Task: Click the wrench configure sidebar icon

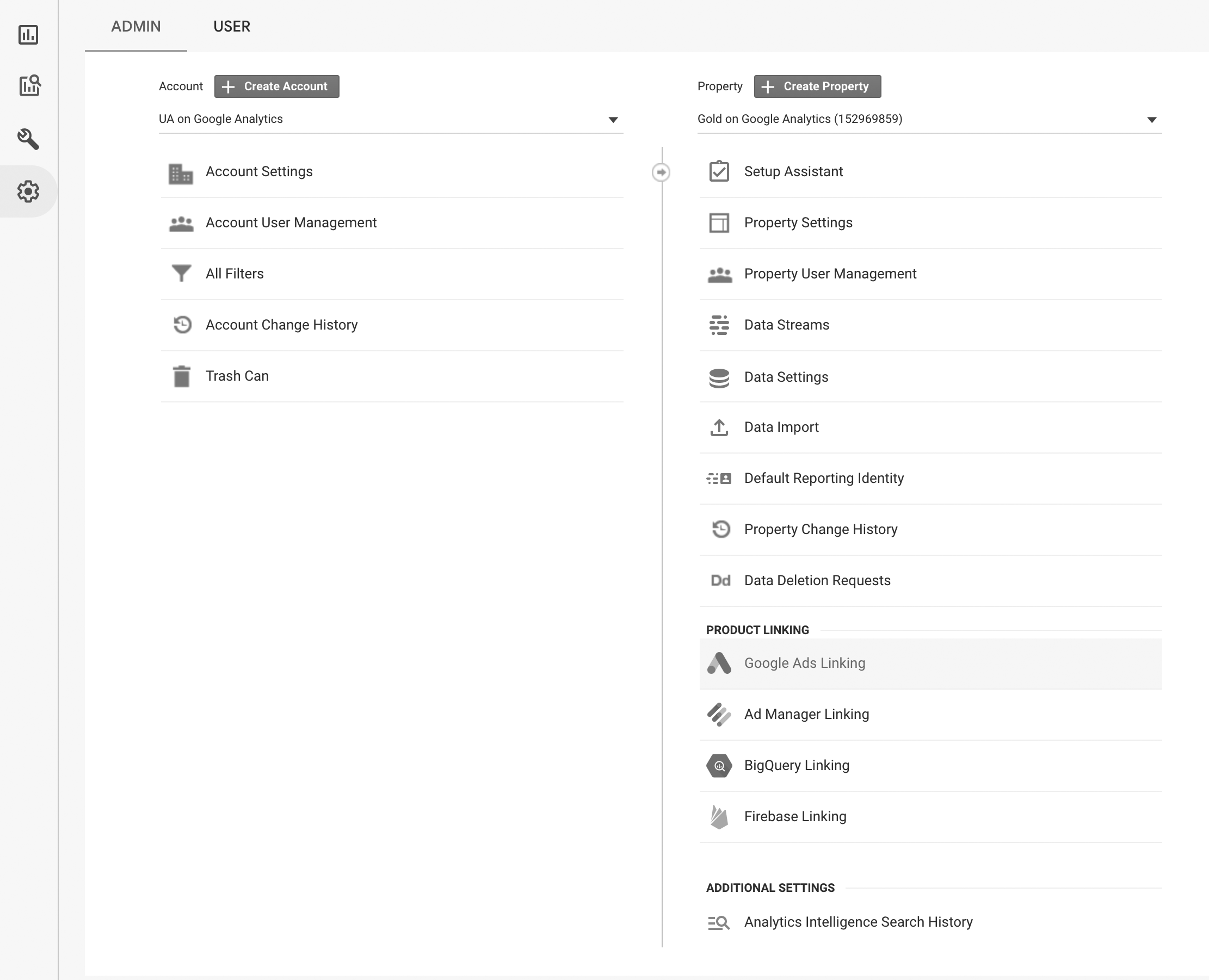Action: [x=28, y=138]
